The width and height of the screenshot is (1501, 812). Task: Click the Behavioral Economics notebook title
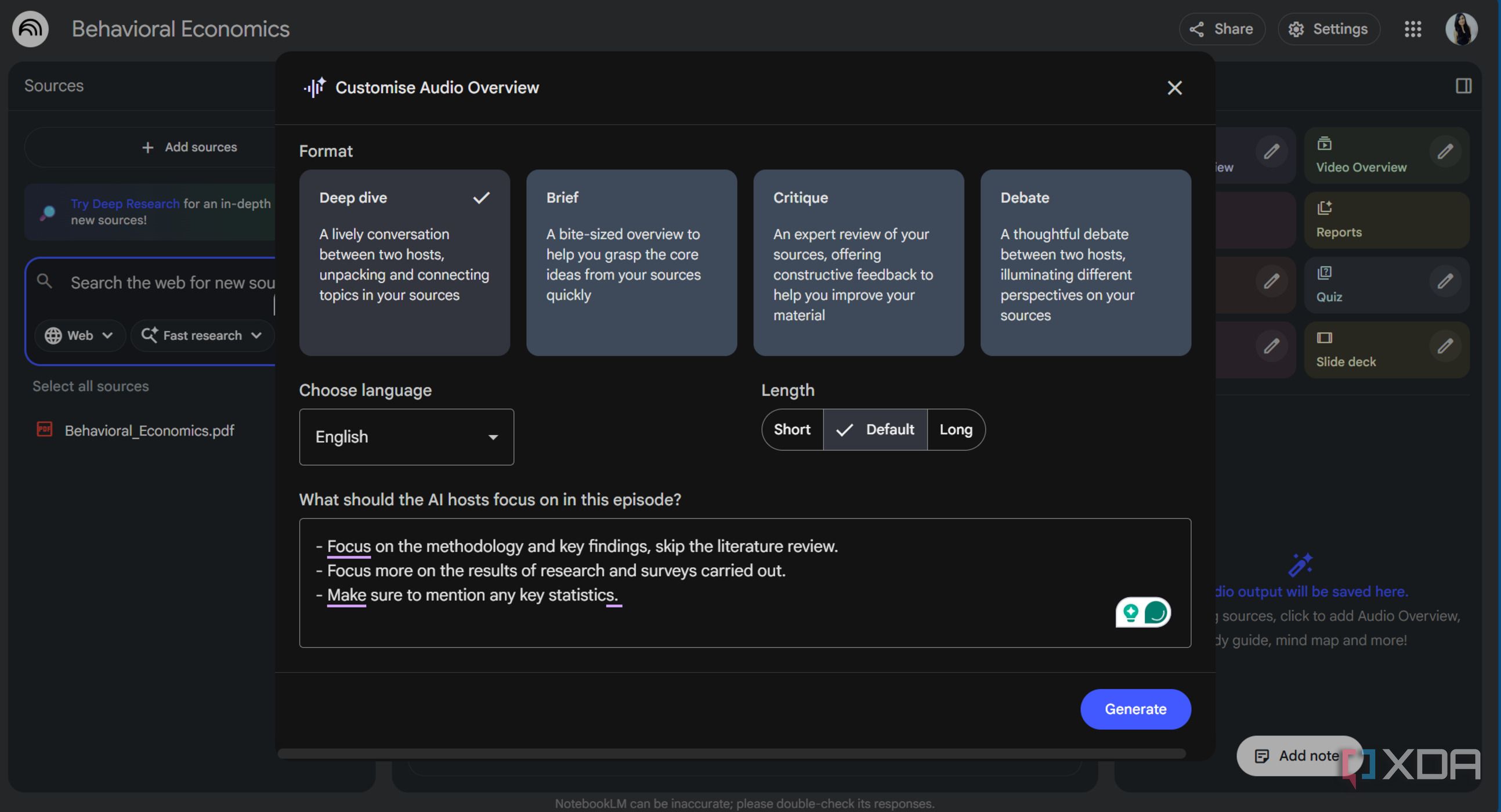click(180, 28)
